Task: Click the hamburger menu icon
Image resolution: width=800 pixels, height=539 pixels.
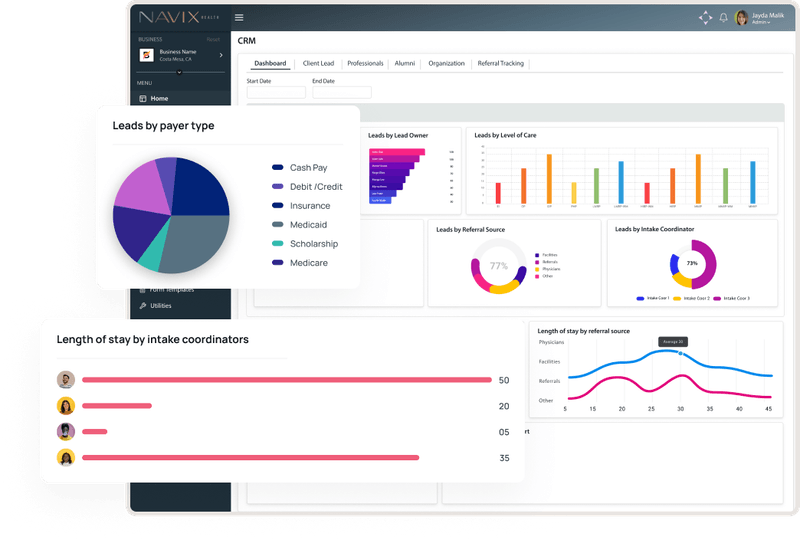Action: pyautogui.click(x=239, y=17)
